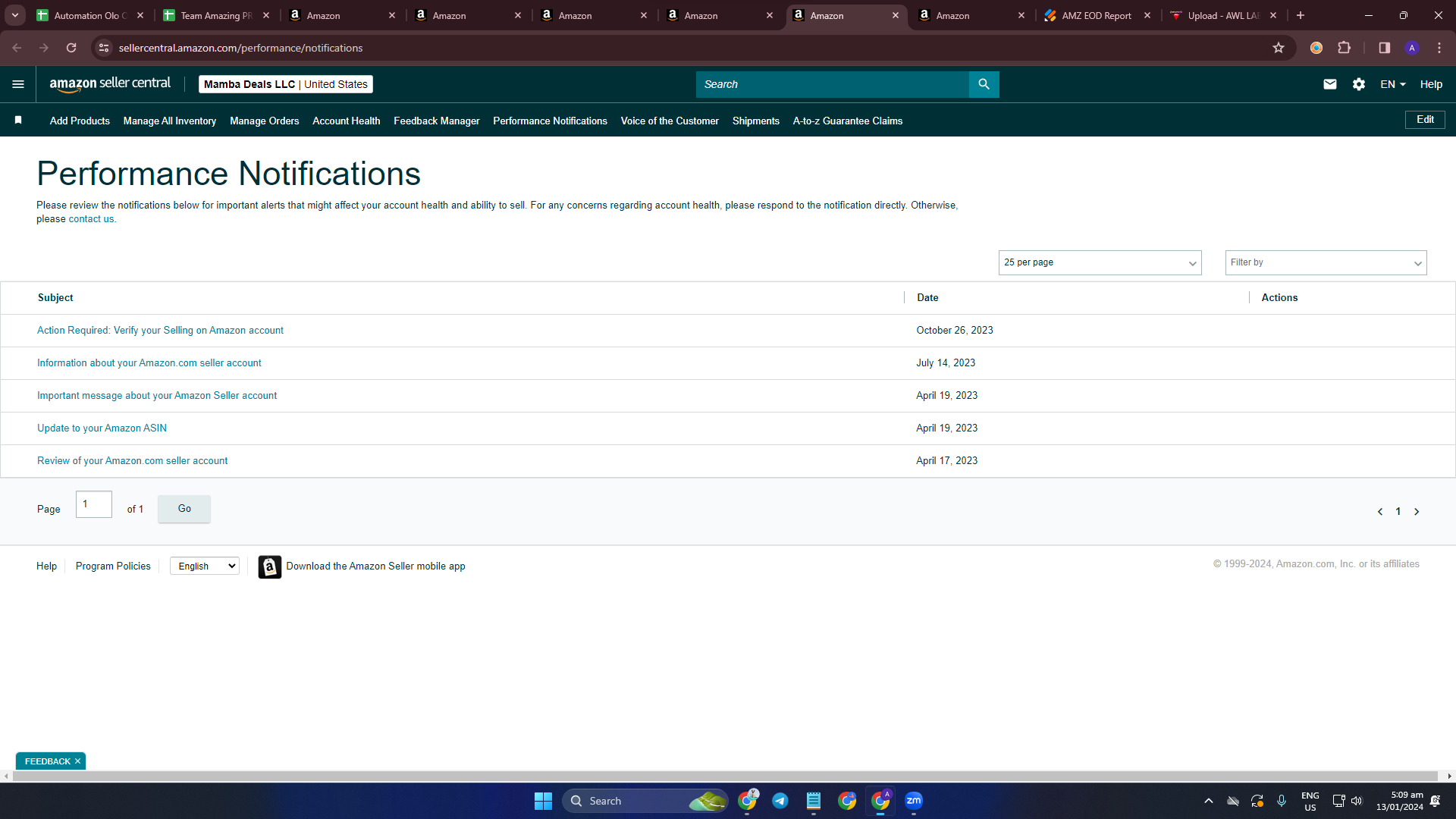The width and height of the screenshot is (1456, 819).
Task: Open 'Review of your Amazon.com seller account'
Action: (132, 461)
